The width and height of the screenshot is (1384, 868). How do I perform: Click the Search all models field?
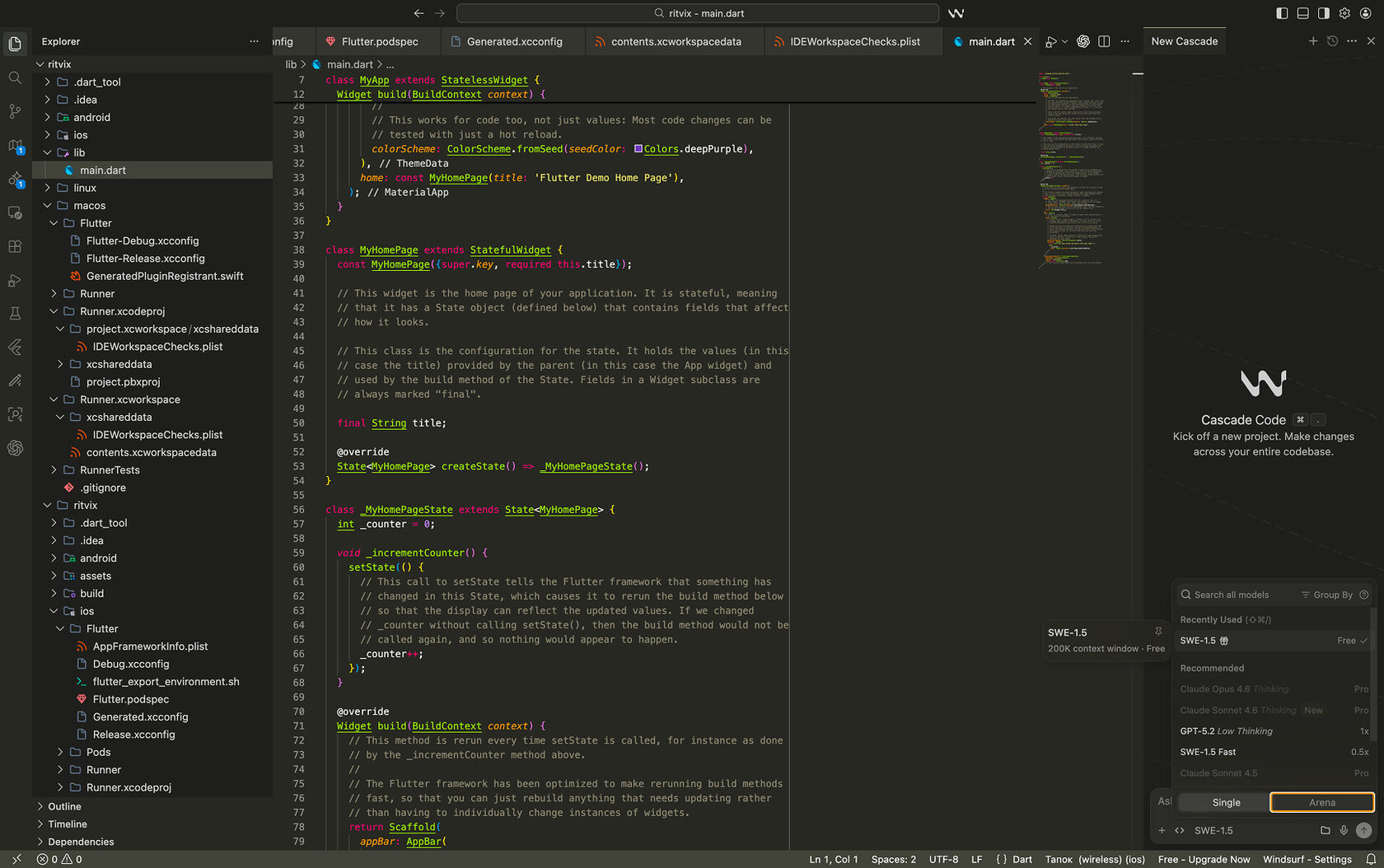coord(1236,595)
